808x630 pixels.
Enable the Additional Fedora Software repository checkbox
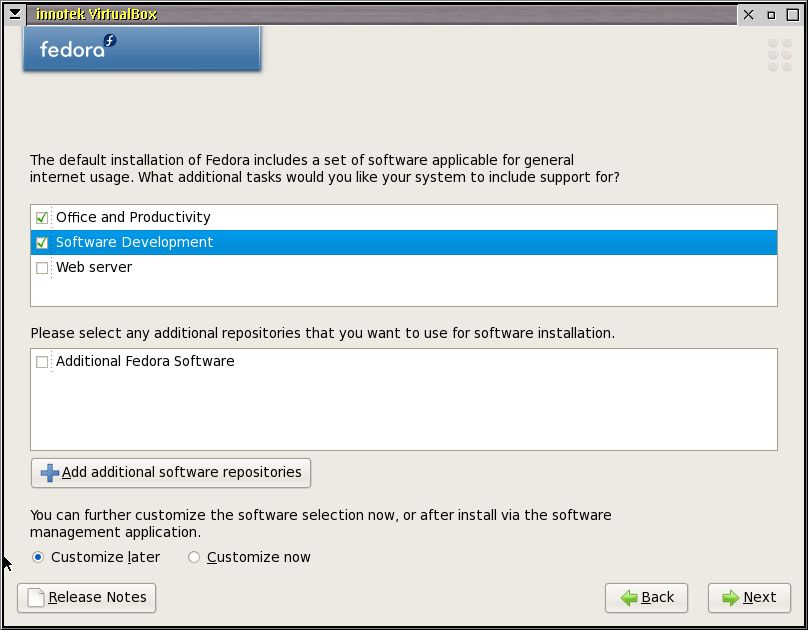click(42, 362)
